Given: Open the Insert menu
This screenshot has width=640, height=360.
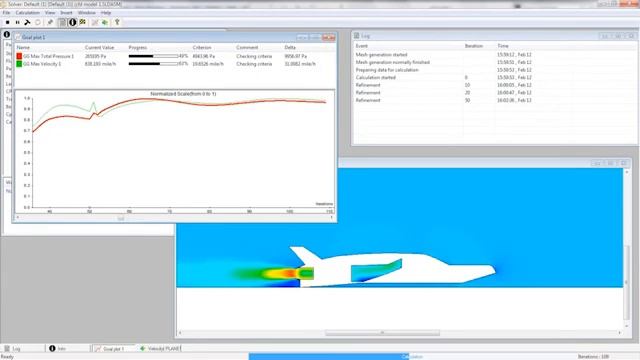Looking at the screenshot, I should pos(66,13).
